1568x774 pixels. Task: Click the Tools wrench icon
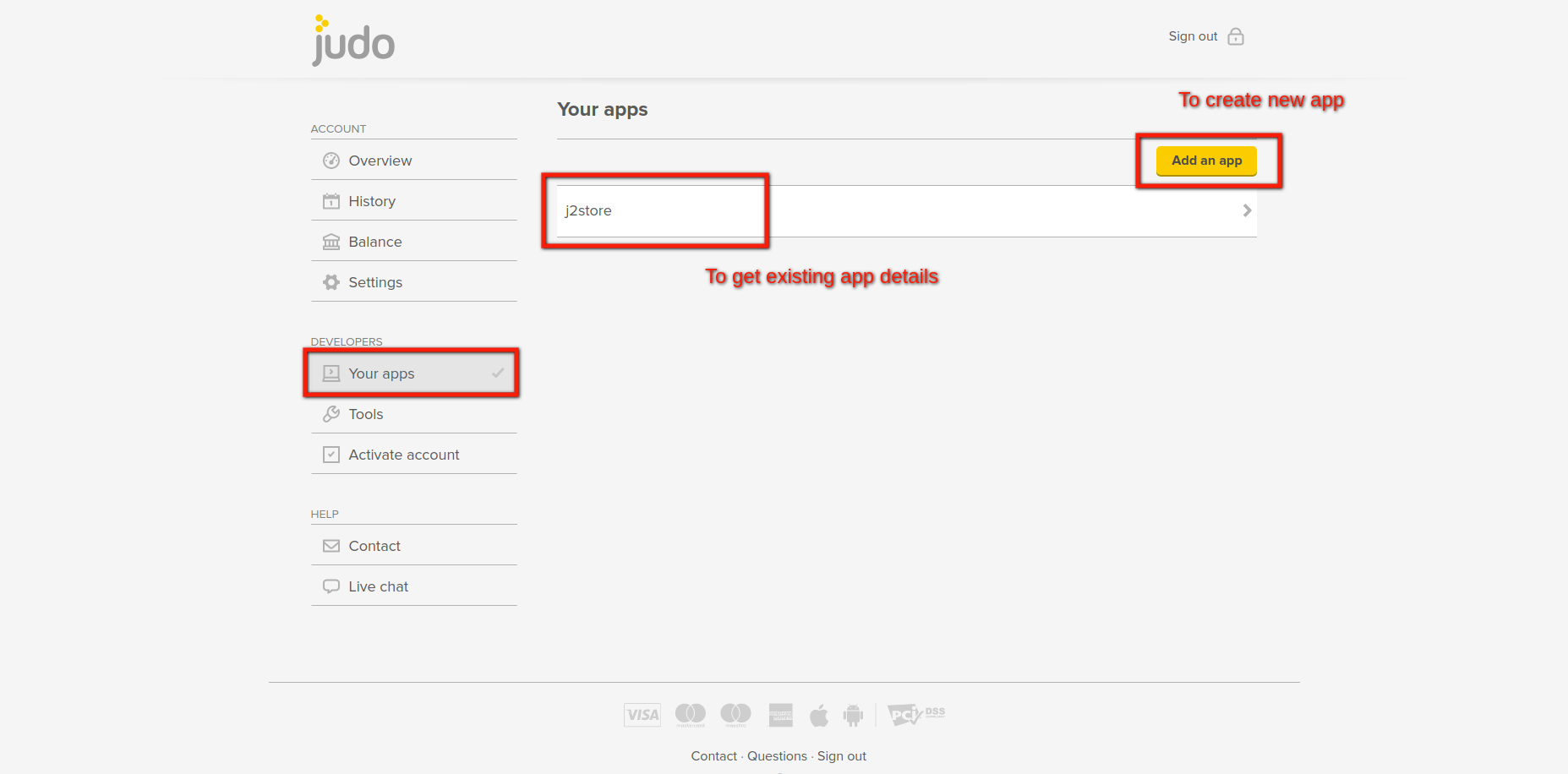(x=331, y=414)
